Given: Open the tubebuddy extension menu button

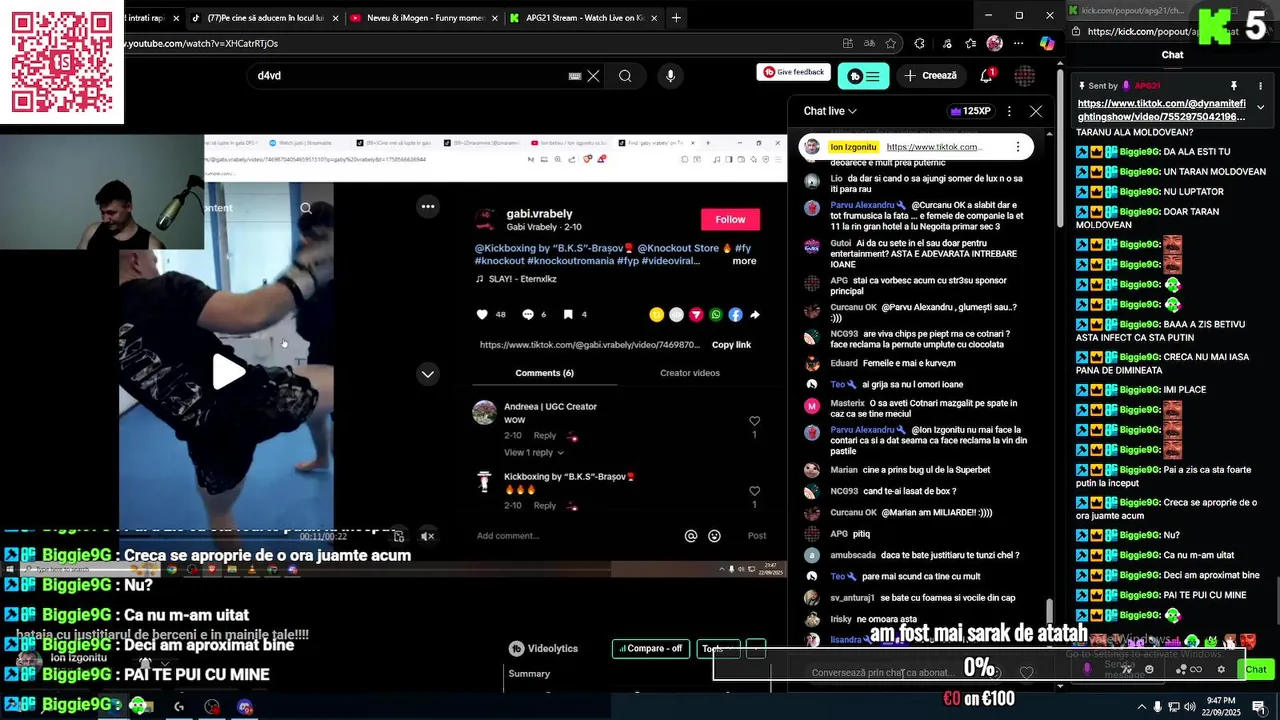Looking at the screenshot, I should click(x=864, y=76).
